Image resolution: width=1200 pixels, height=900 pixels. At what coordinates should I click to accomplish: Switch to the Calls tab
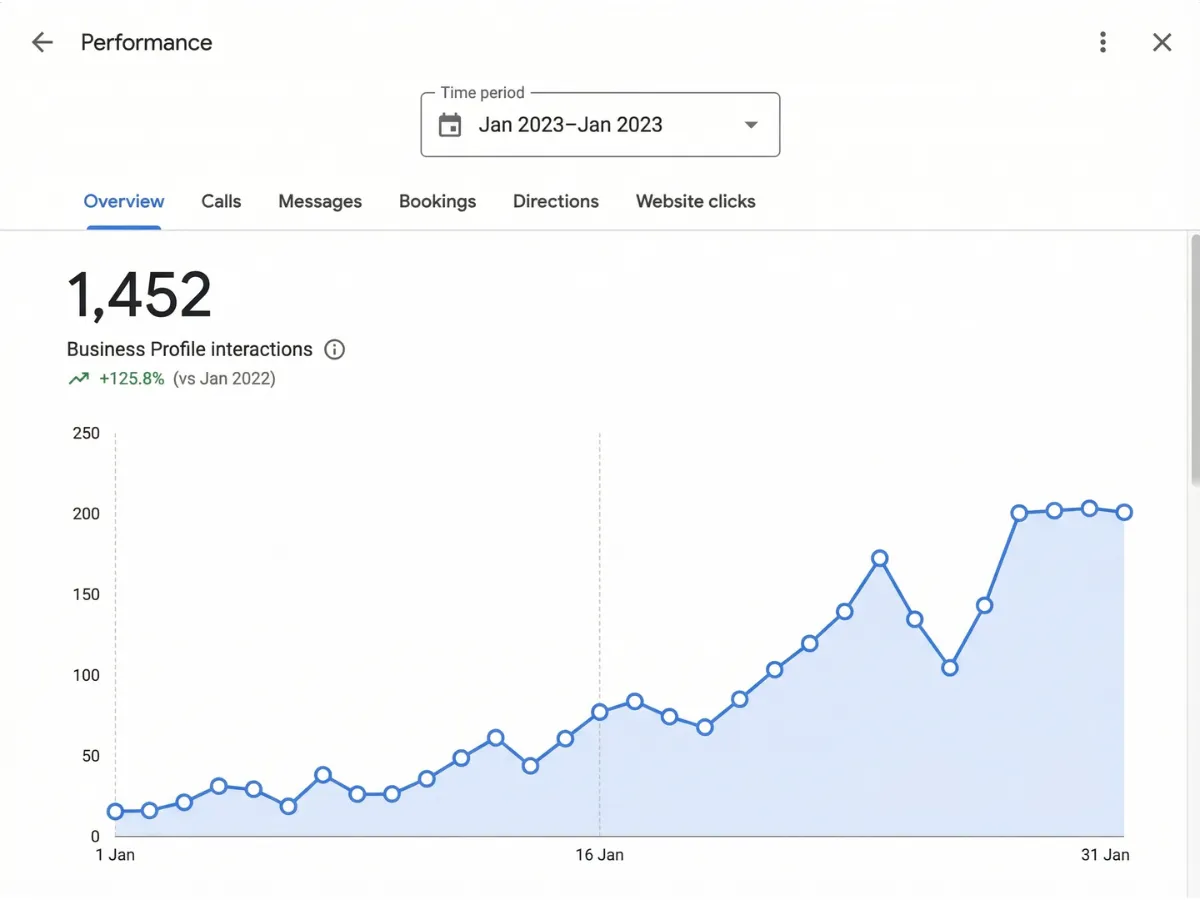221,201
